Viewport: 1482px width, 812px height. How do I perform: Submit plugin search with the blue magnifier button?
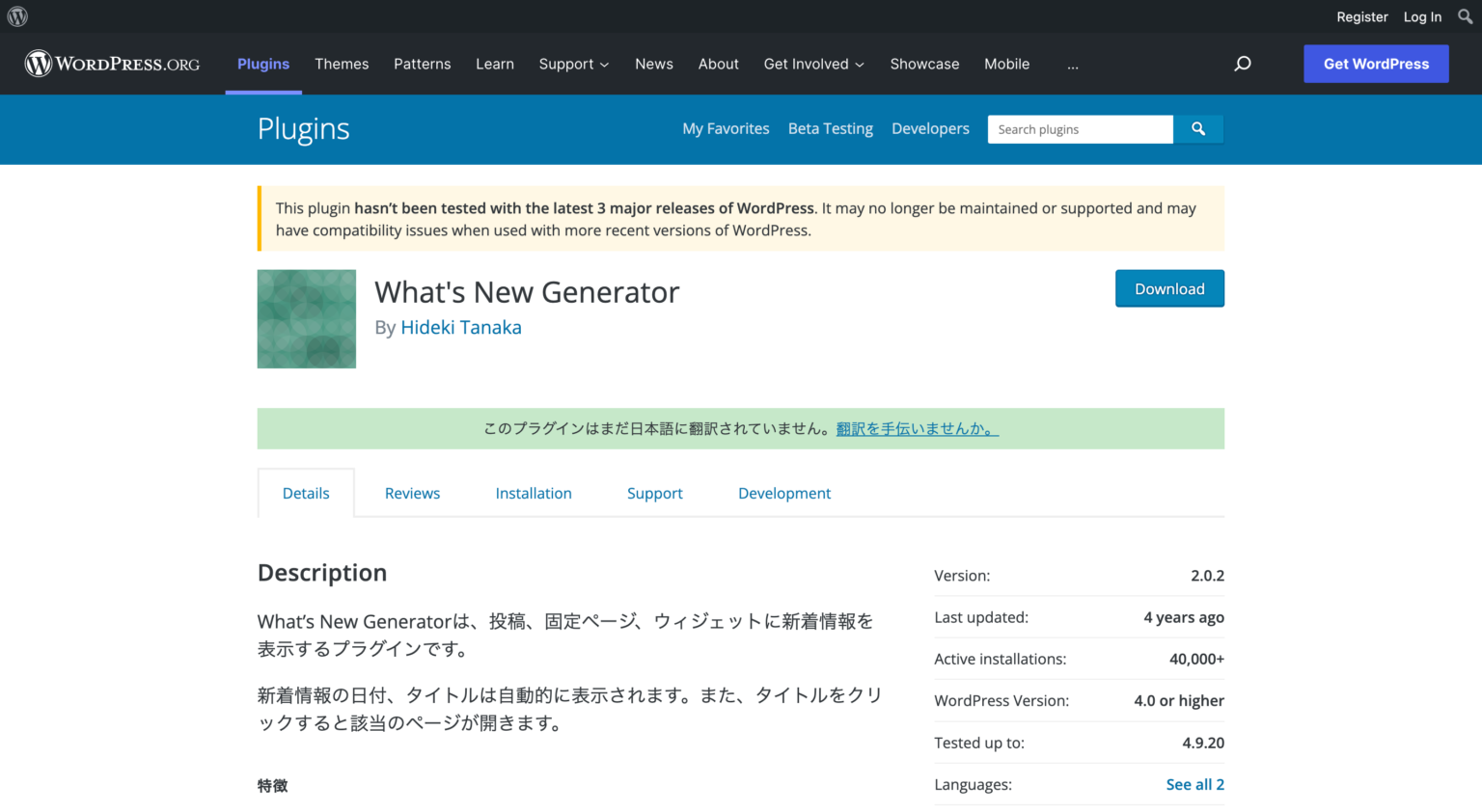click(1198, 128)
